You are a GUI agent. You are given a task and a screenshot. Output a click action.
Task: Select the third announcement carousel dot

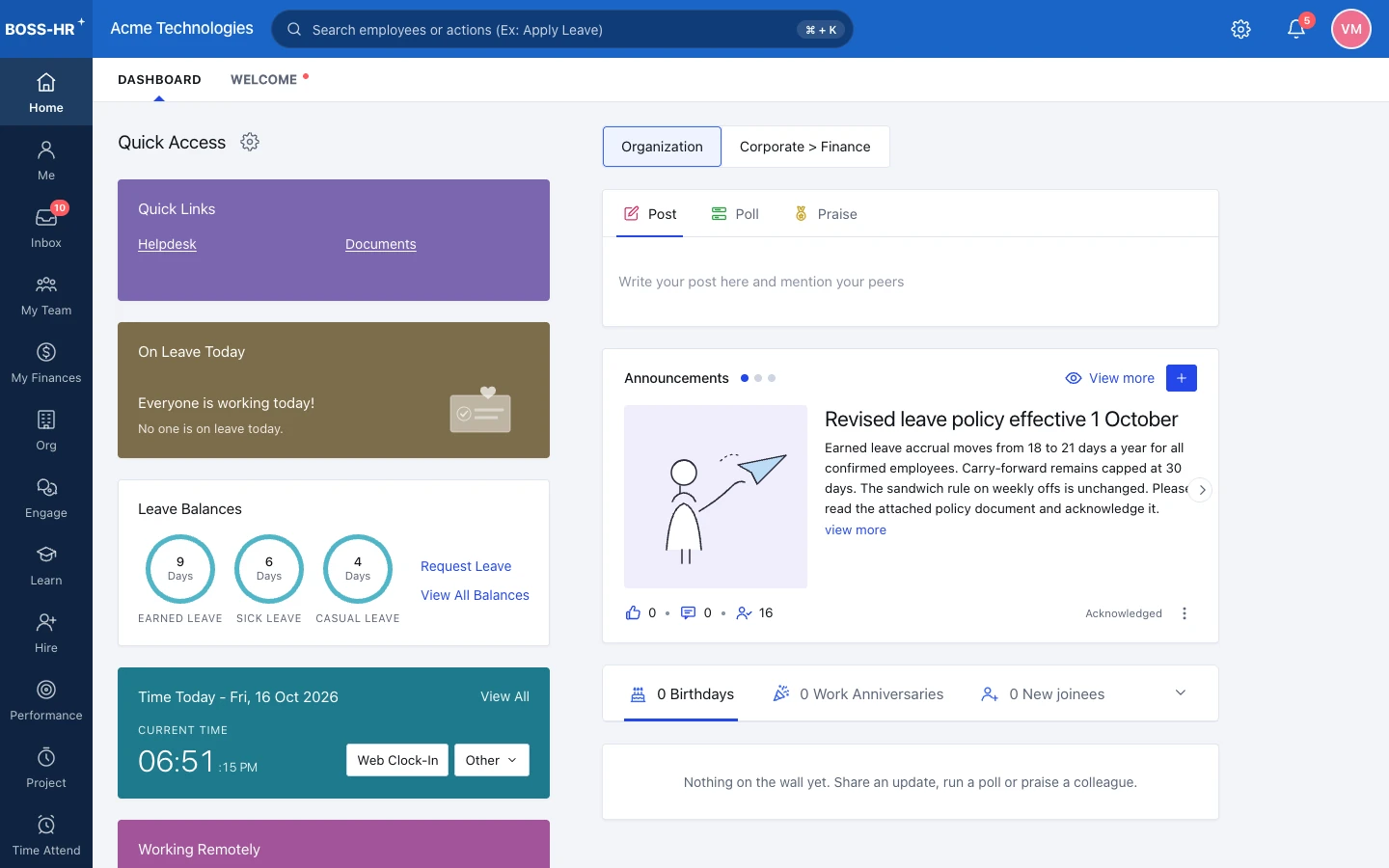[772, 378]
